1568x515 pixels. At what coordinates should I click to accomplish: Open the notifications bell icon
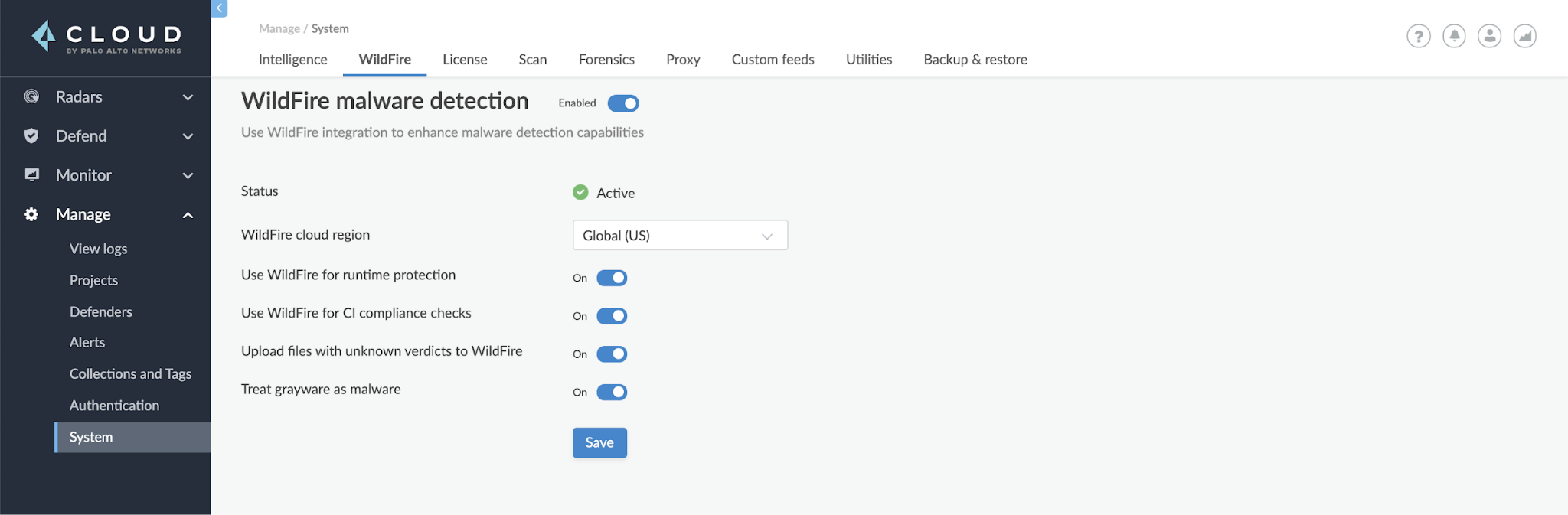1454,36
